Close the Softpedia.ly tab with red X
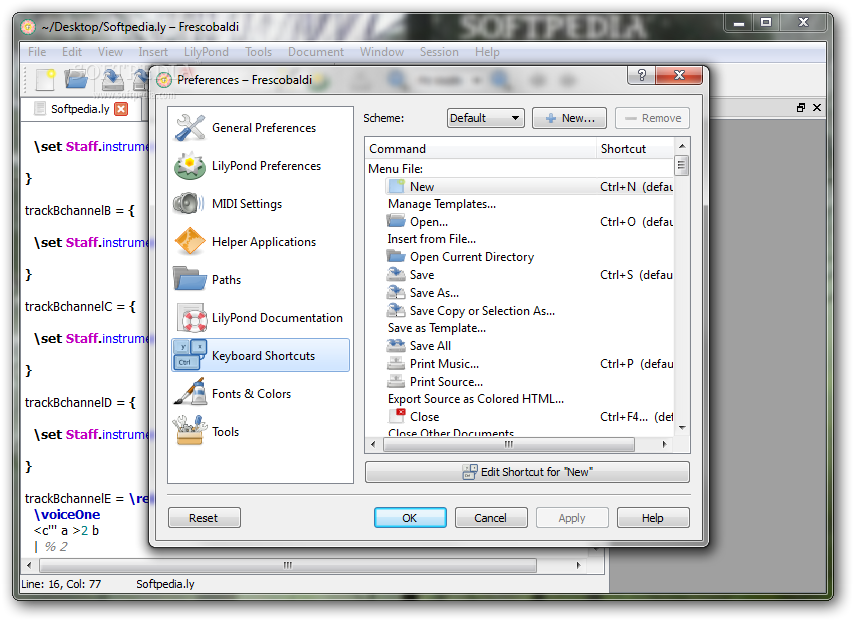The width and height of the screenshot is (854, 621). [x=121, y=109]
